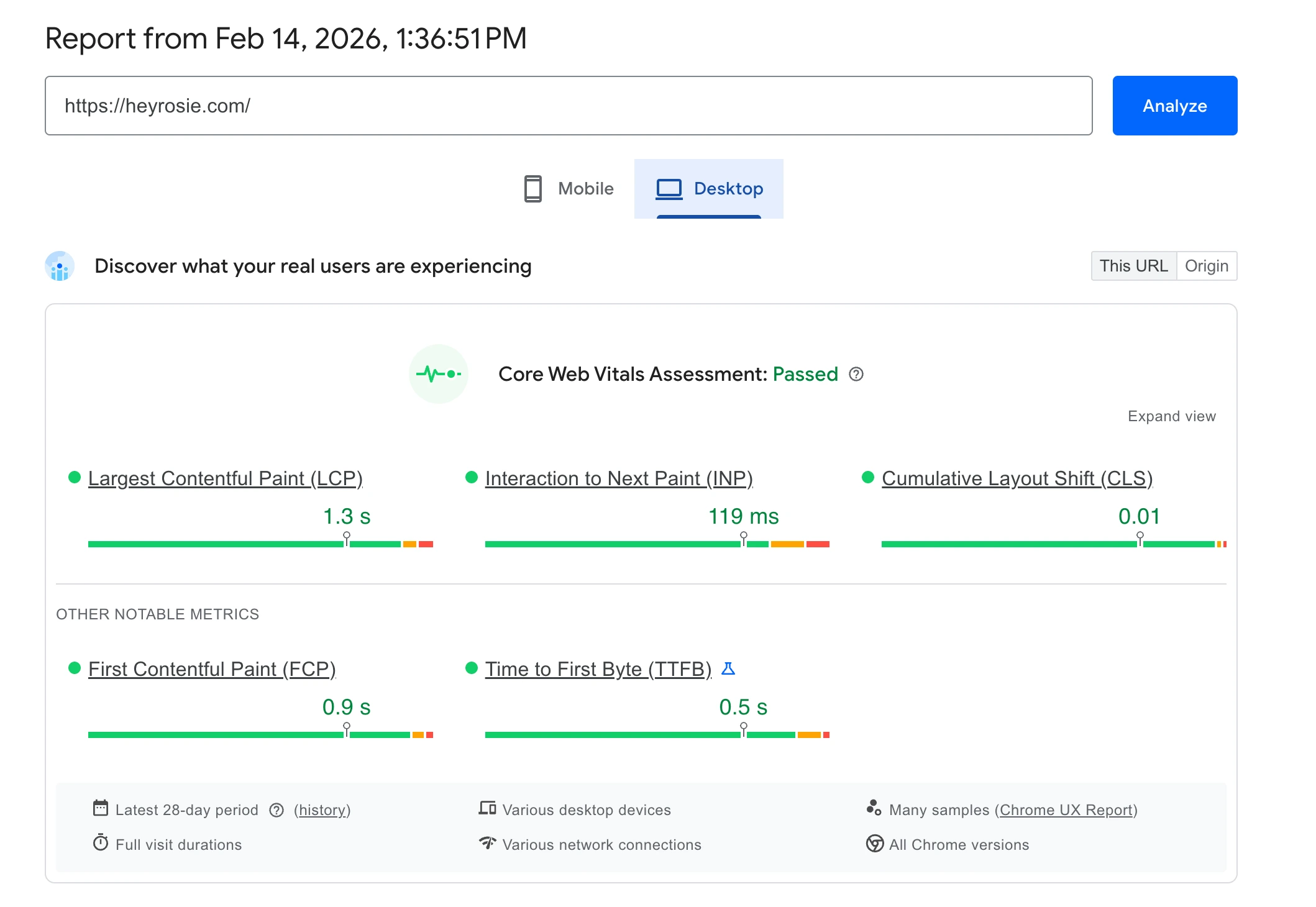Click the URL input field
This screenshot has height=907, width=1316.
[x=568, y=106]
